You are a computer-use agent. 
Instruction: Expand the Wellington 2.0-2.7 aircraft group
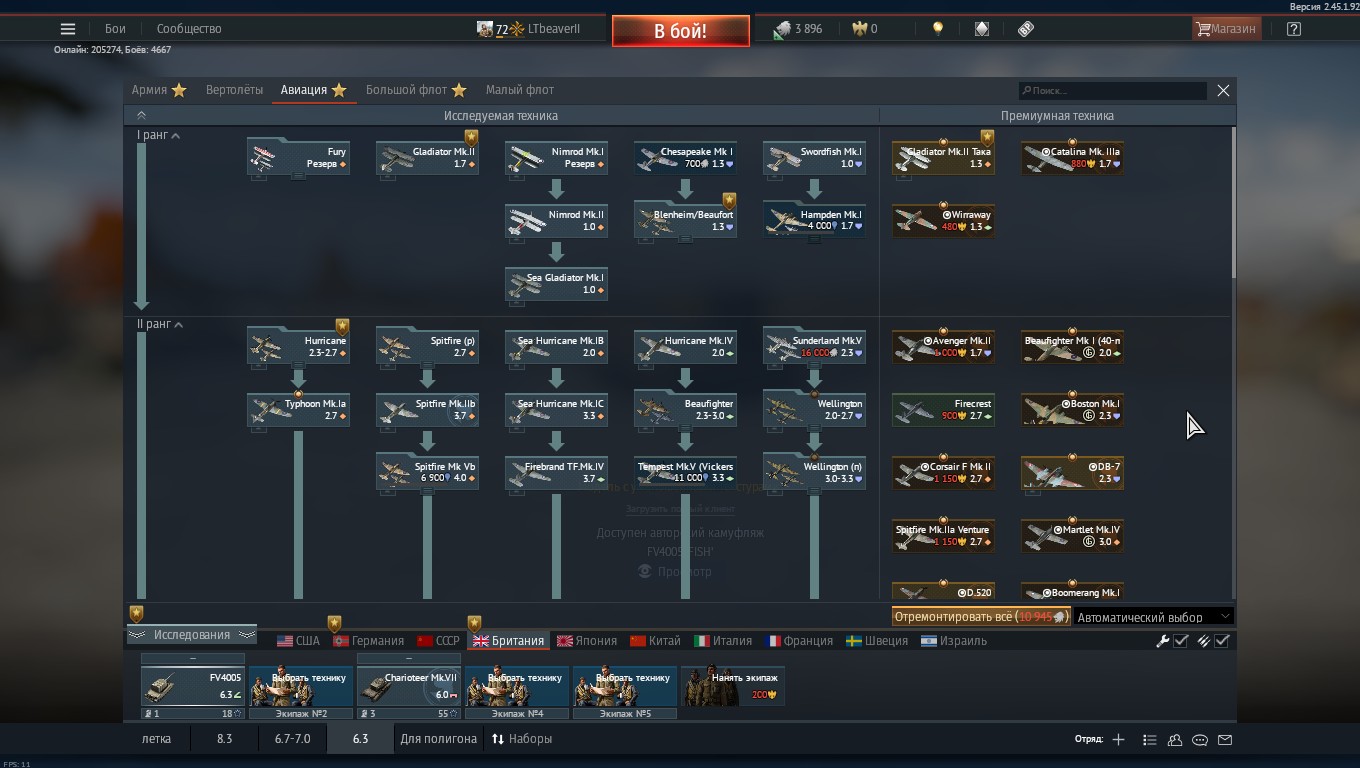(x=814, y=410)
